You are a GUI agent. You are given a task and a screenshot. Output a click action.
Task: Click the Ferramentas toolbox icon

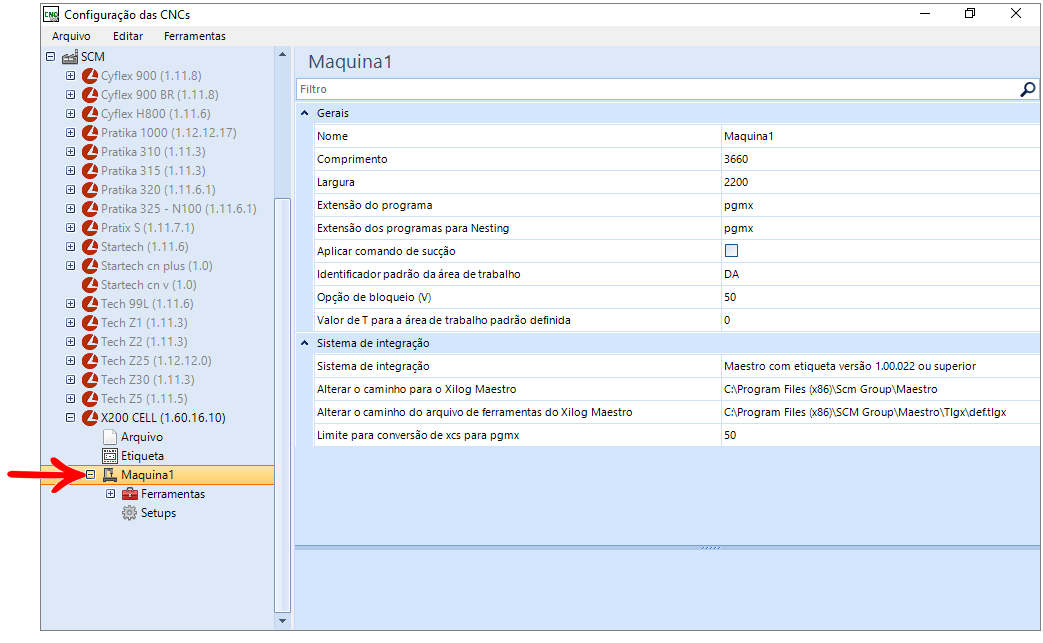130,494
